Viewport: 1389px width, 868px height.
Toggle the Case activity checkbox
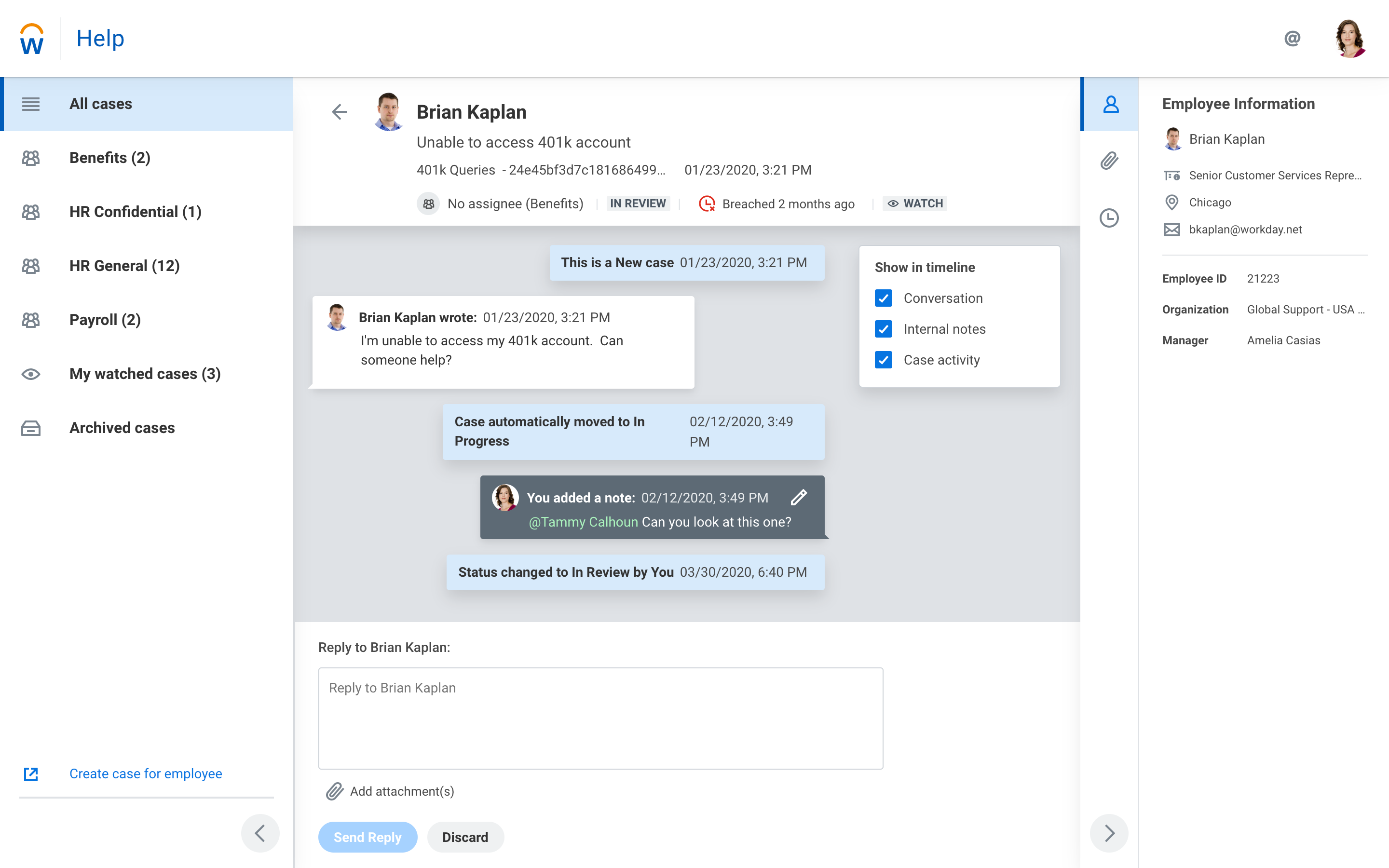[x=884, y=360]
